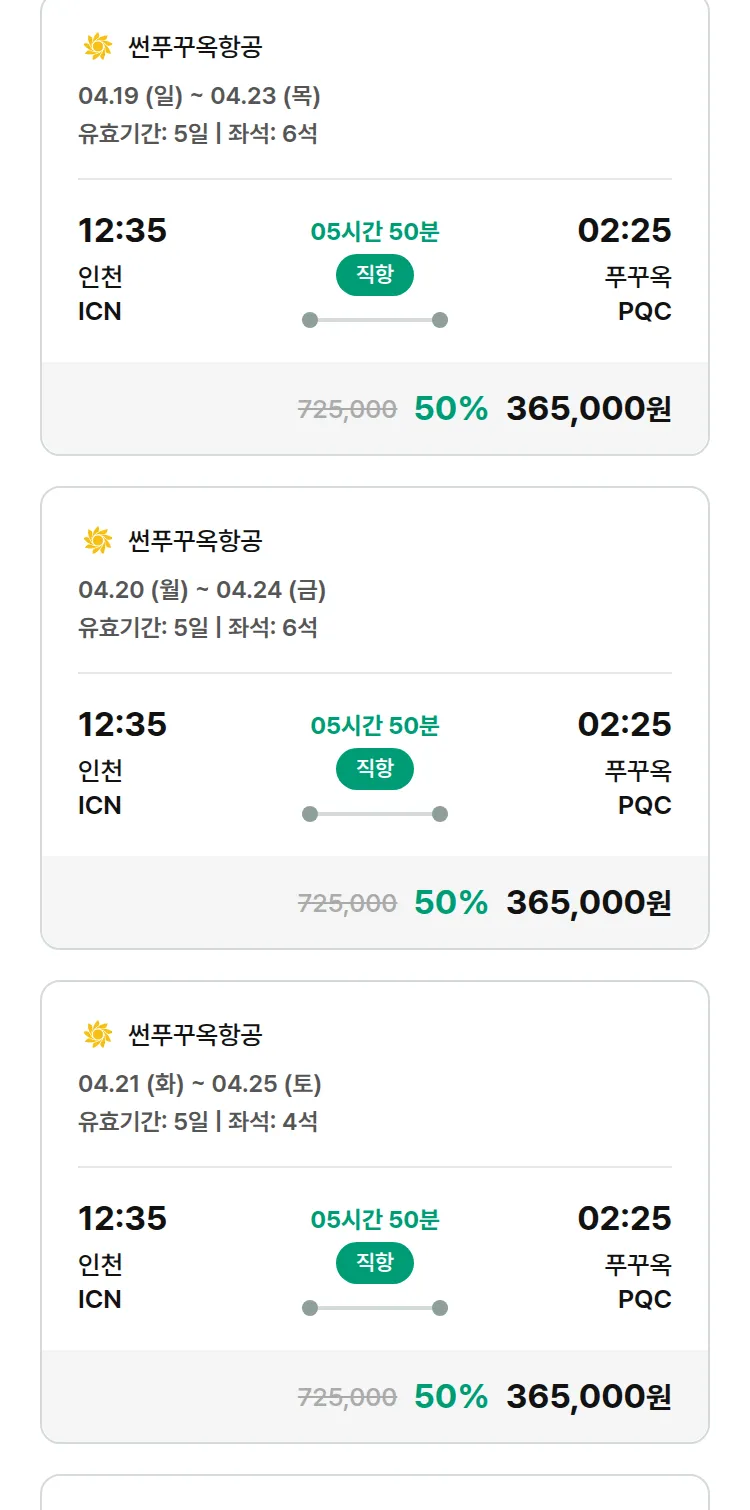Click the 365,000원 price on the 04.21 flight
This screenshot has width=750, height=1510.
[588, 1396]
